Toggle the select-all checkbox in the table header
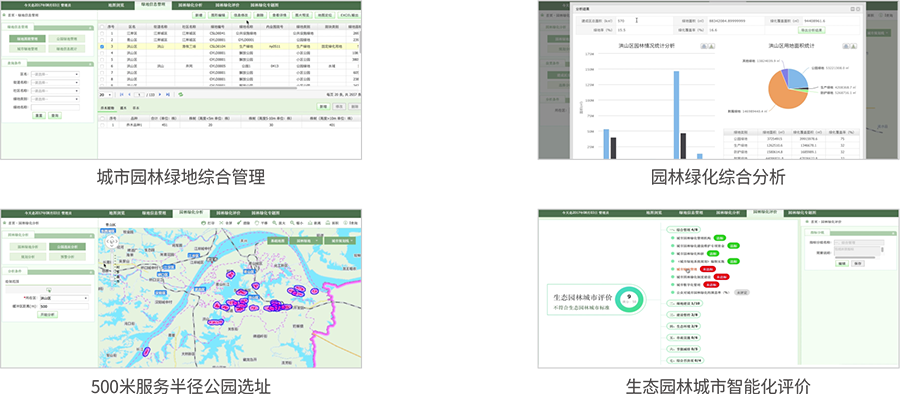900x394 pixels. [102, 26]
